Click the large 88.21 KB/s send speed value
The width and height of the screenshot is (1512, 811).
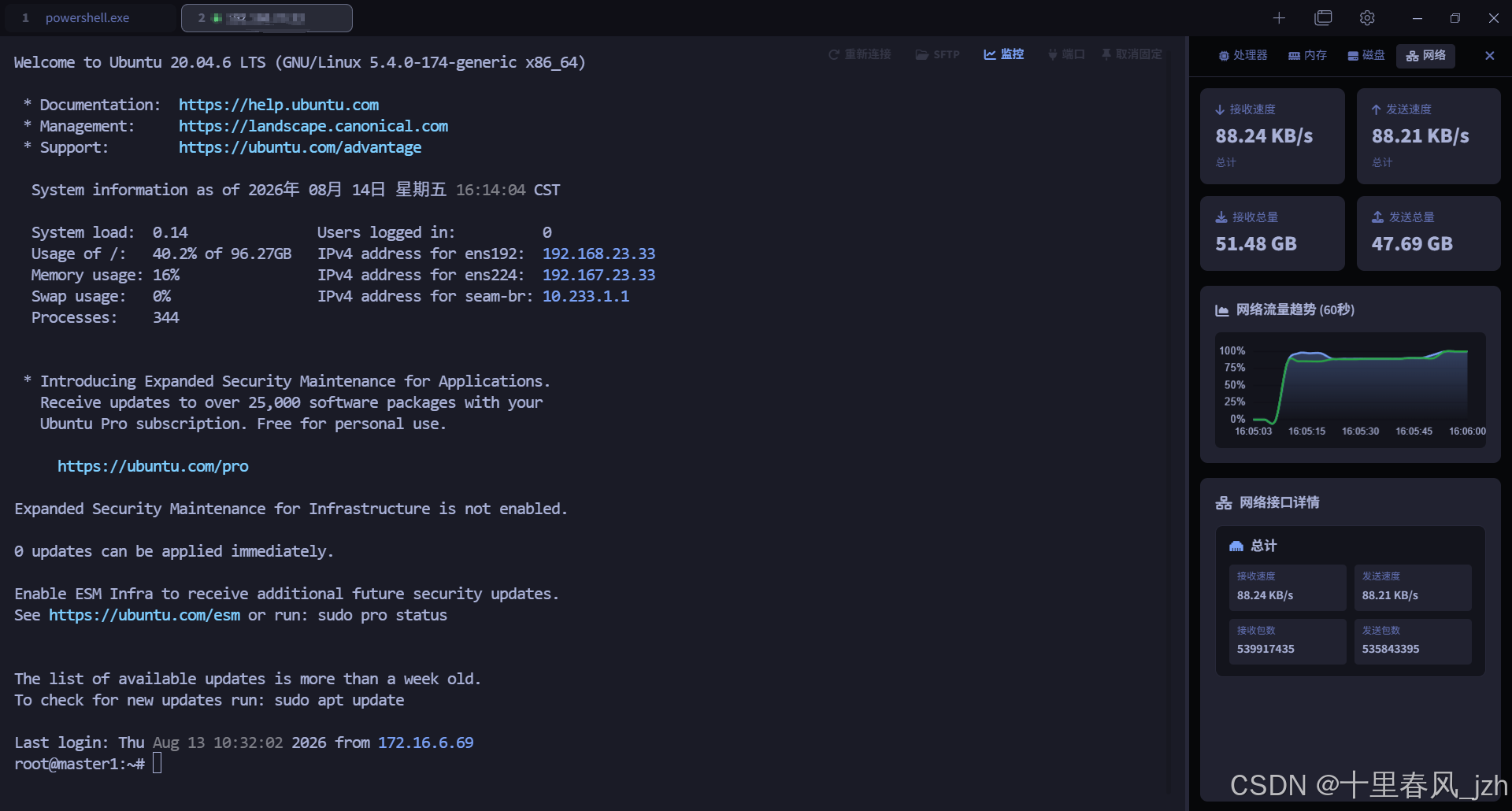click(1421, 136)
